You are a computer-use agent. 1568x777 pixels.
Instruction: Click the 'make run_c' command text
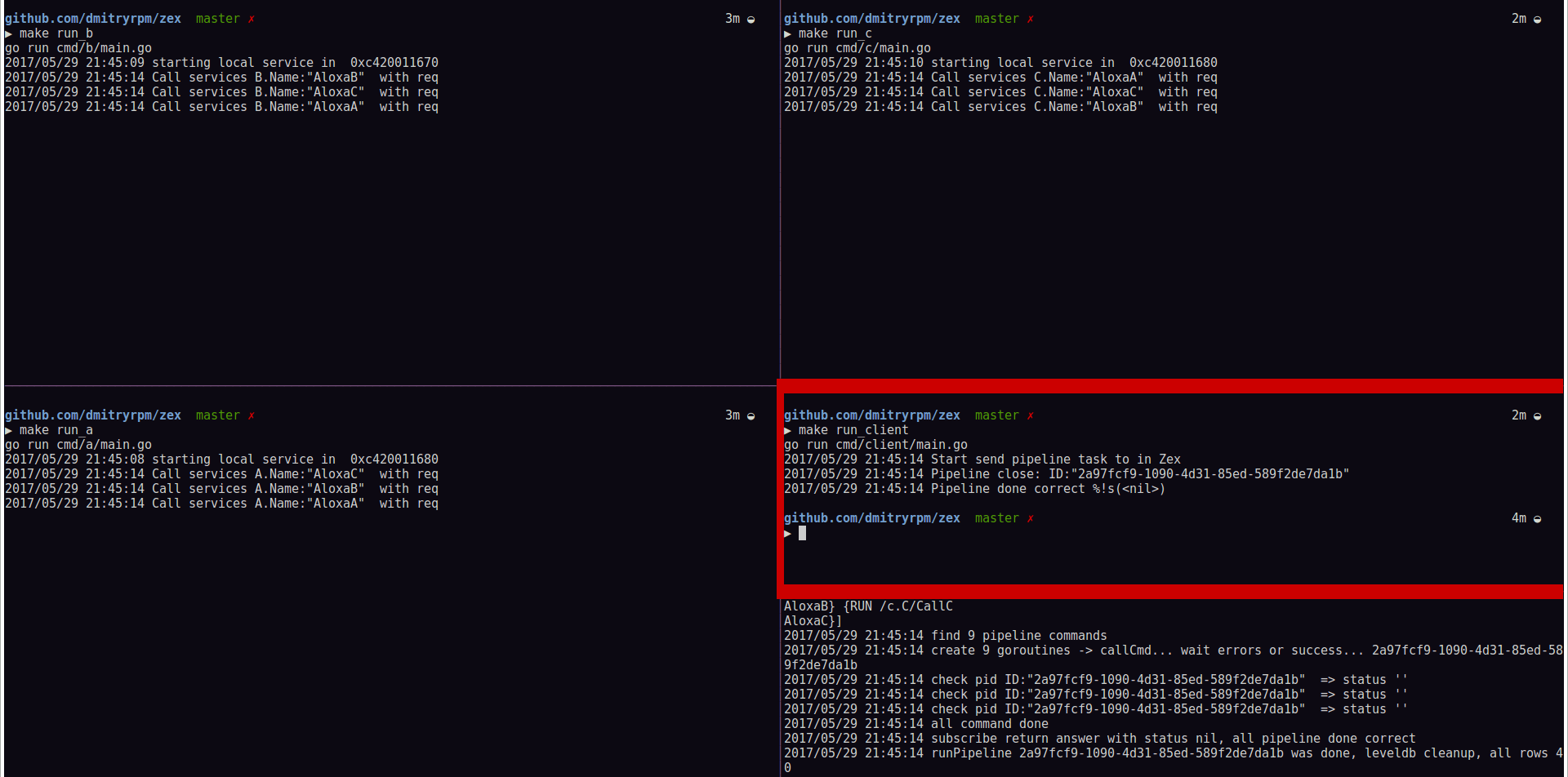(835, 33)
